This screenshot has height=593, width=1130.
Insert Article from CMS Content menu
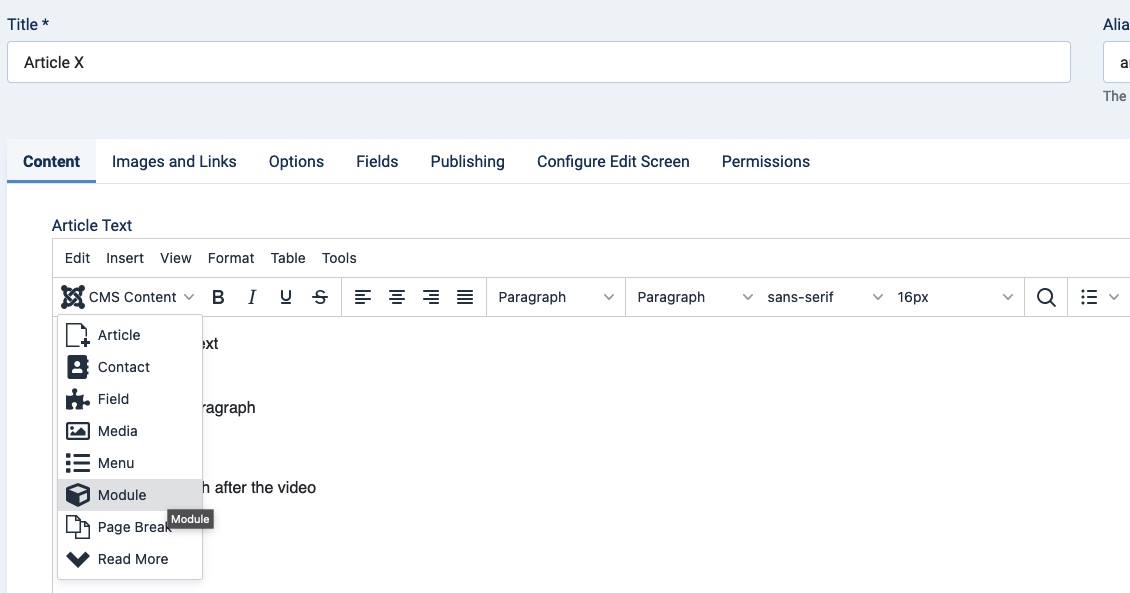coord(130,335)
